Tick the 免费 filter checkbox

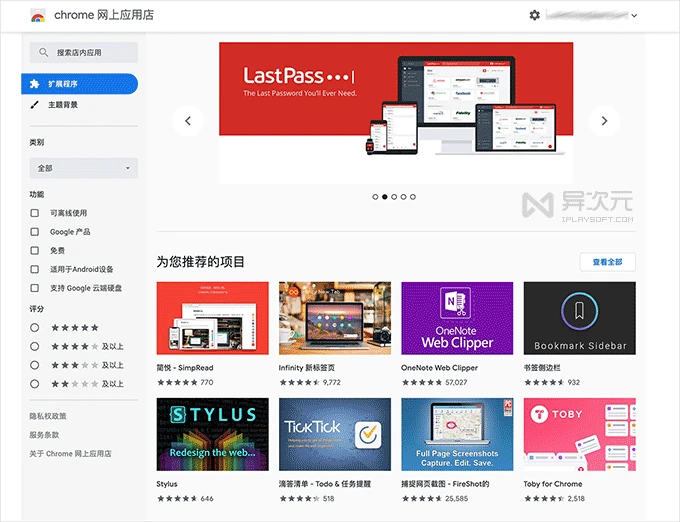click(x=35, y=250)
